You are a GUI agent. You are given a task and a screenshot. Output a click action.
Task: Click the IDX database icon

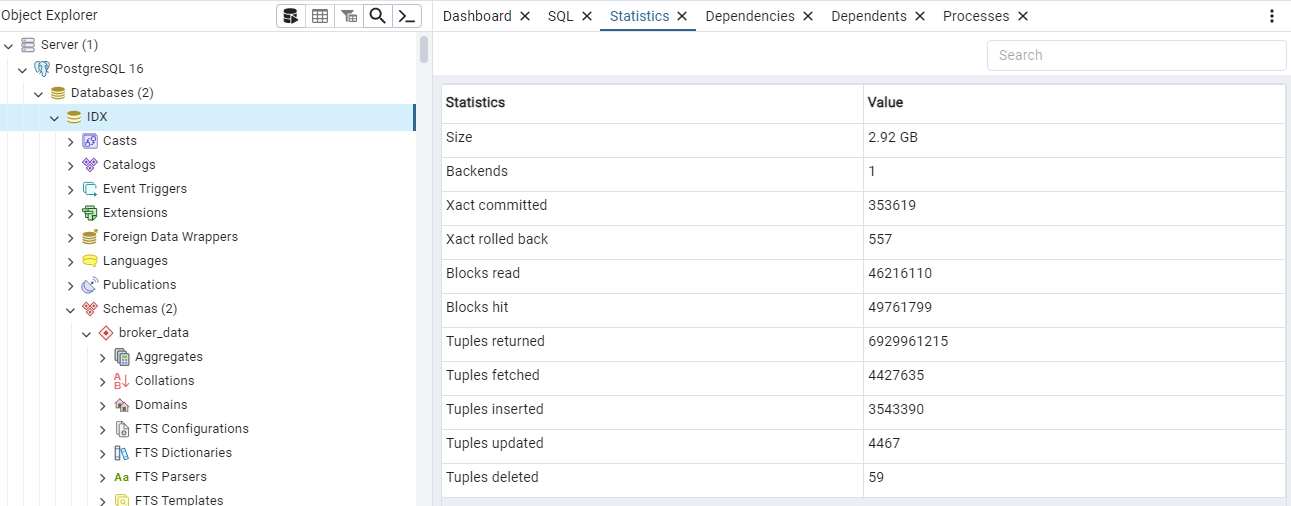coord(74,117)
